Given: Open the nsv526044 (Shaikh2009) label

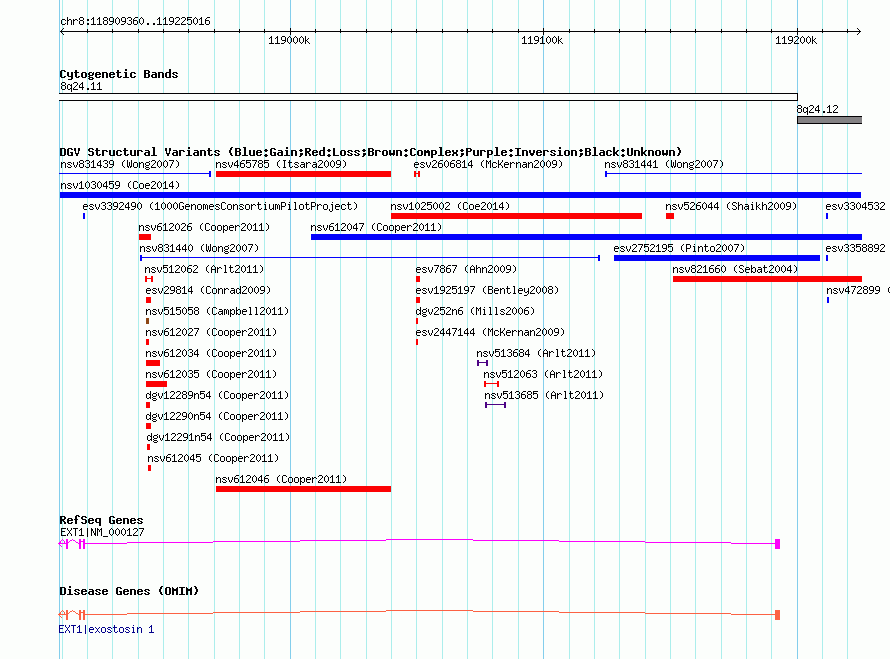Looking at the screenshot, I should [x=731, y=206].
